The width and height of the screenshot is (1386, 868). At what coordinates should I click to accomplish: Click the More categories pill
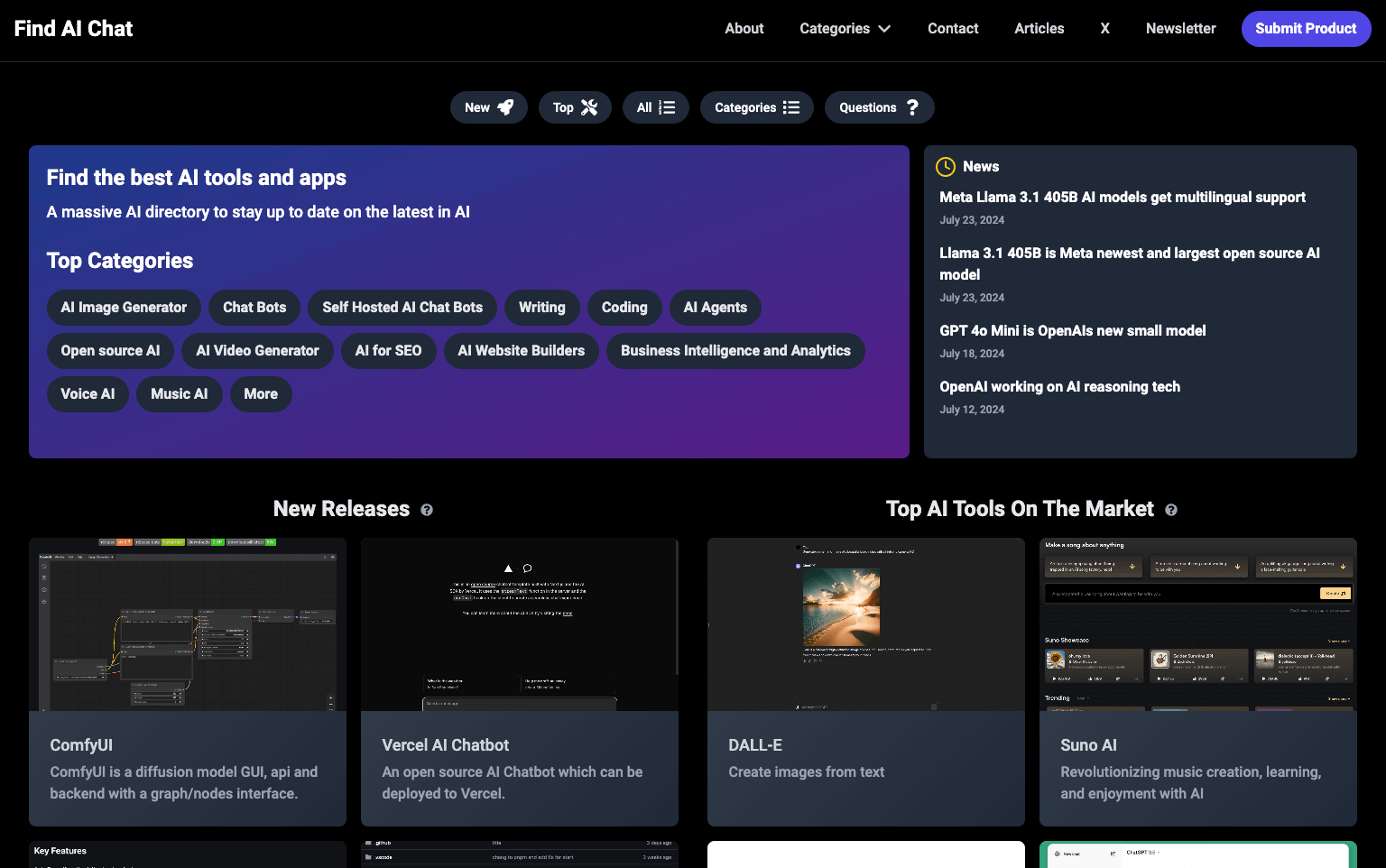261,394
